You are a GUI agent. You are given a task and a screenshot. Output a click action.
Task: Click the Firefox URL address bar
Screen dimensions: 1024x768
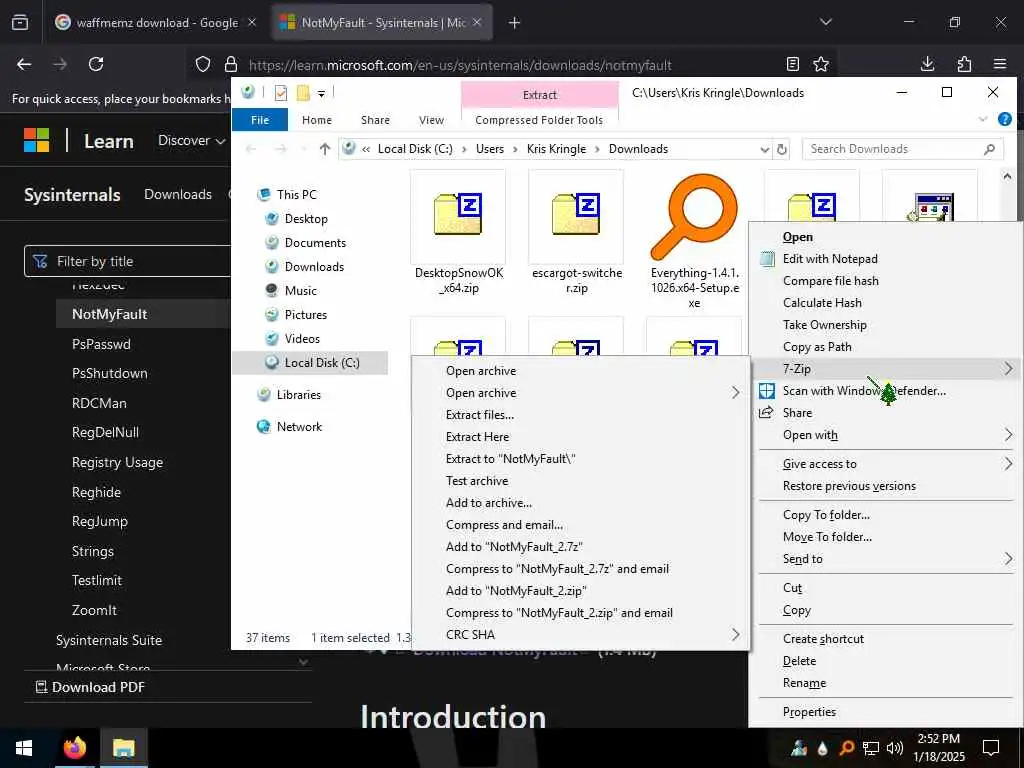[460, 65]
